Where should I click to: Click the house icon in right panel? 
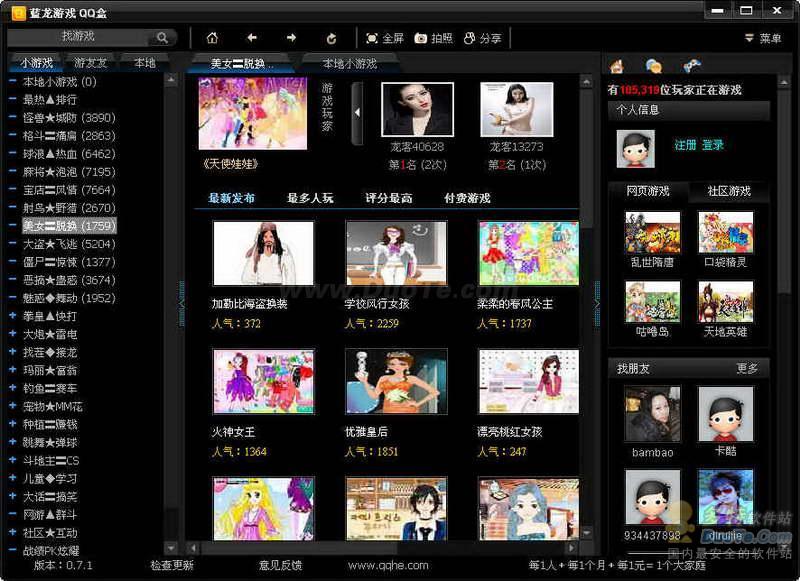(617, 66)
